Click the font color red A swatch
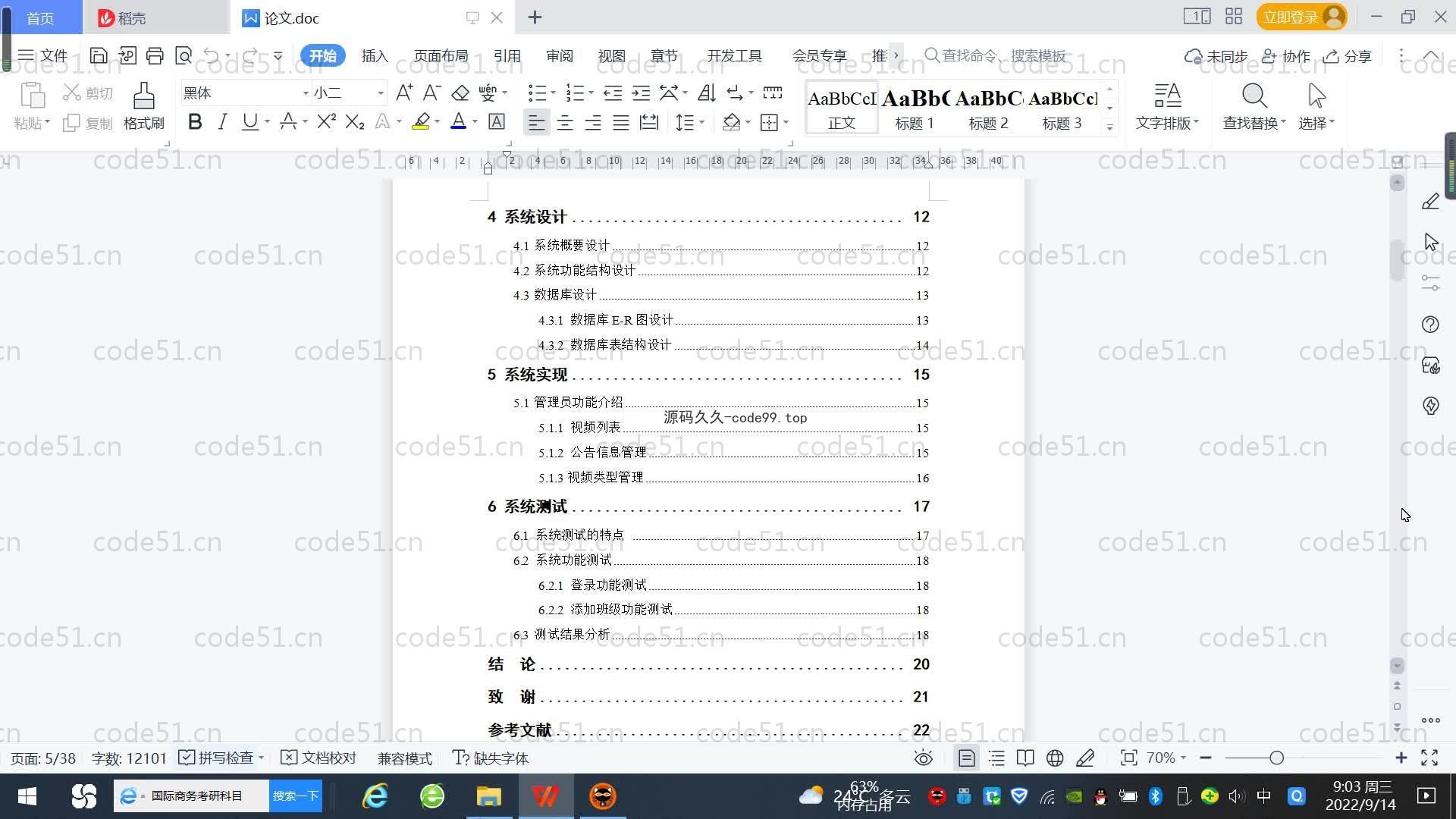The height and width of the screenshot is (819, 1456). [458, 121]
